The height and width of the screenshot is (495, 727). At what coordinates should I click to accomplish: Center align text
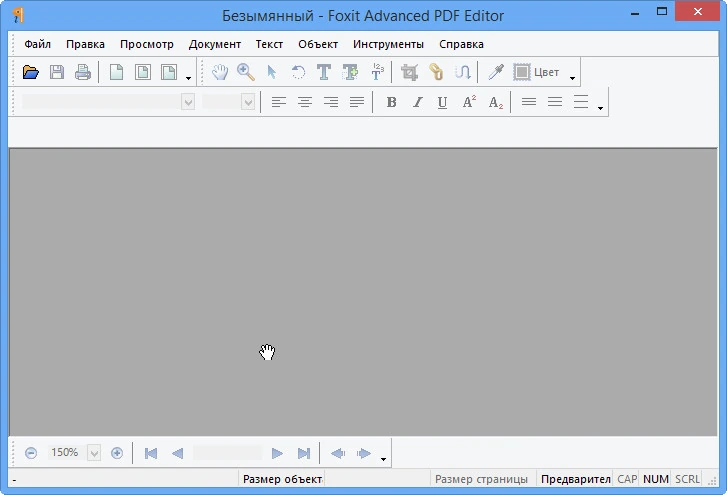[x=305, y=102]
